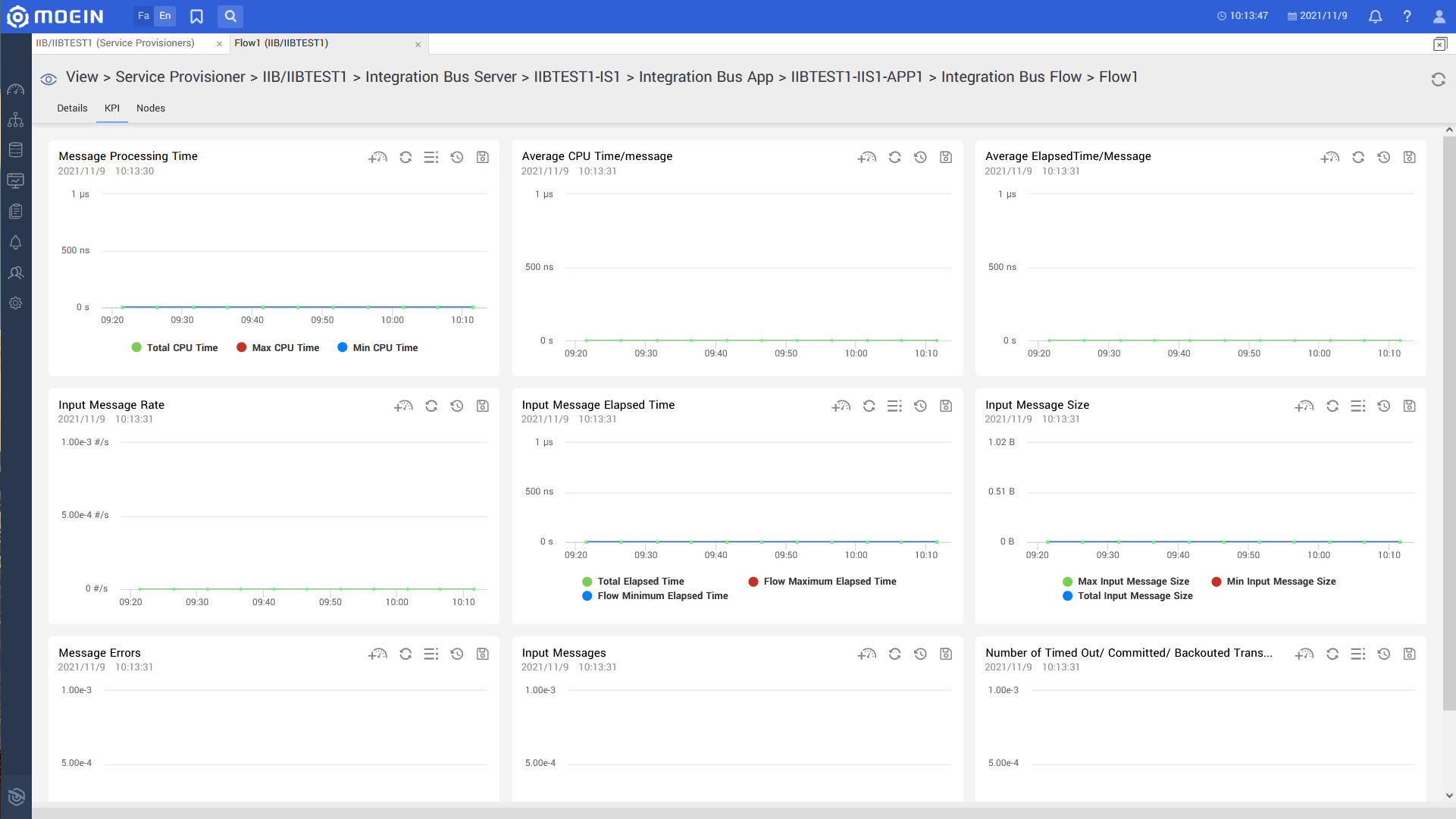Switch to IIB/IIBTEST1 Service Provisioners tab
The width and height of the screenshot is (1456, 819).
click(115, 43)
